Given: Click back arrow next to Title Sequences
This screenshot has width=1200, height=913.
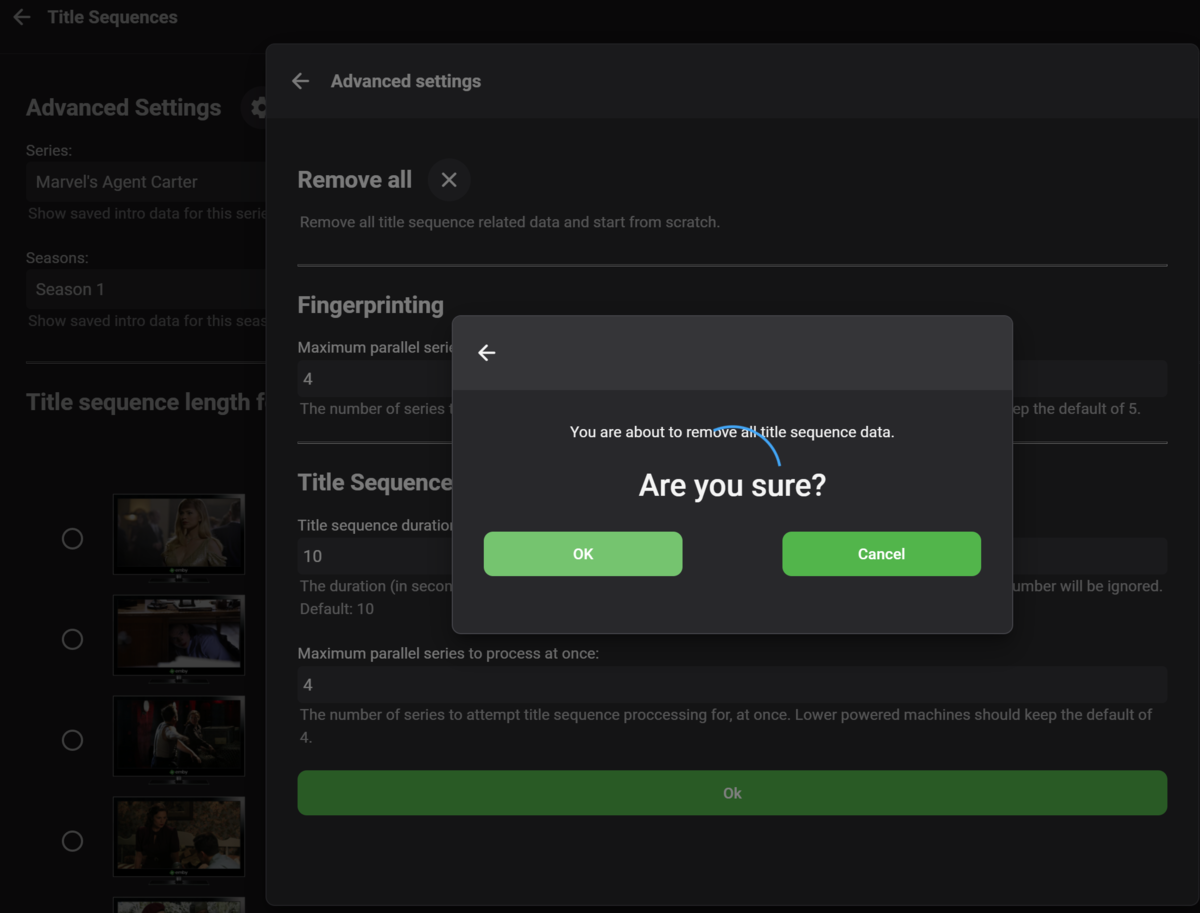Looking at the screenshot, I should coord(22,17).
